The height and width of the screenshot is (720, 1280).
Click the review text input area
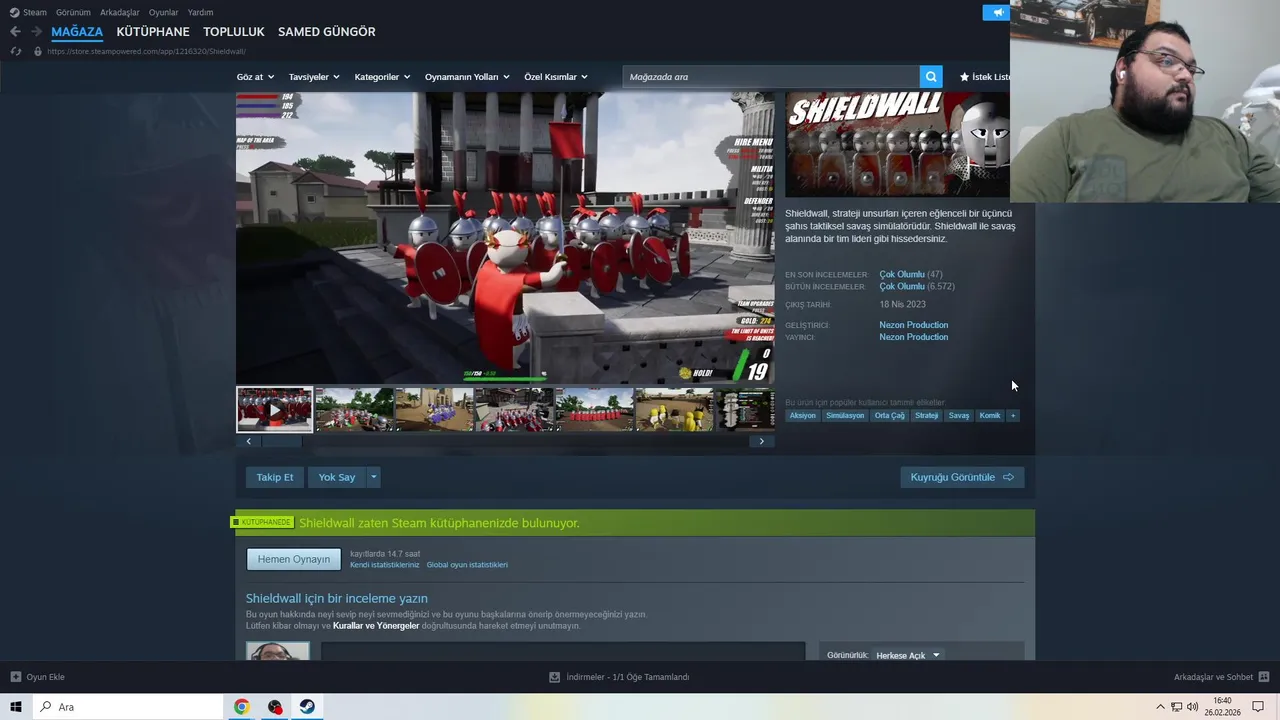562,651
